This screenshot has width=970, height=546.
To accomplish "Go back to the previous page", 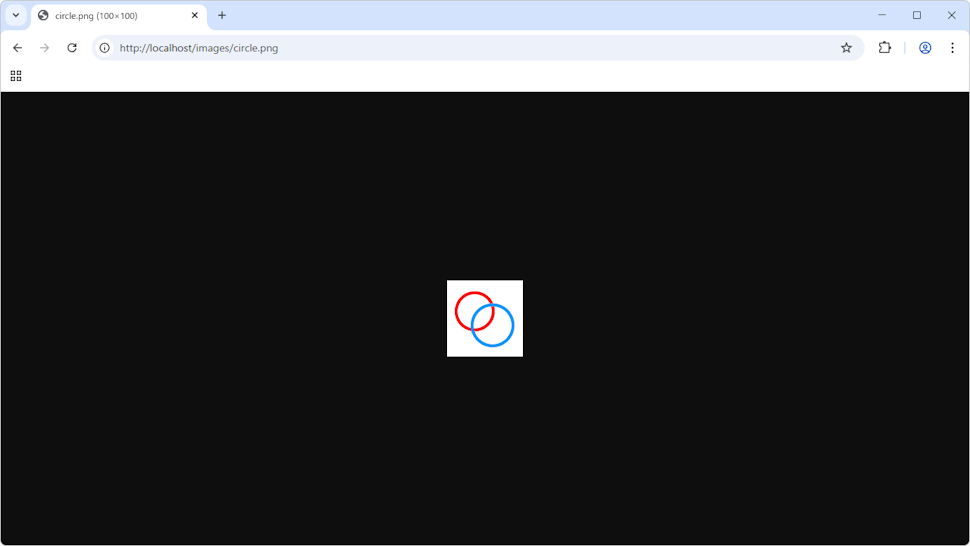I will click(x=17, y=48).
